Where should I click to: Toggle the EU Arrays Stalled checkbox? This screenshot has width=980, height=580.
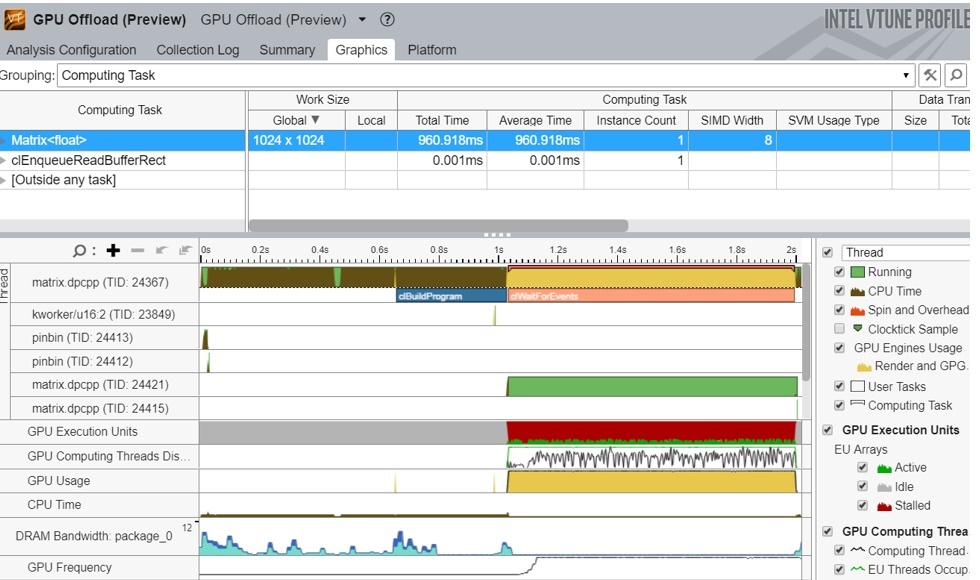862,506
